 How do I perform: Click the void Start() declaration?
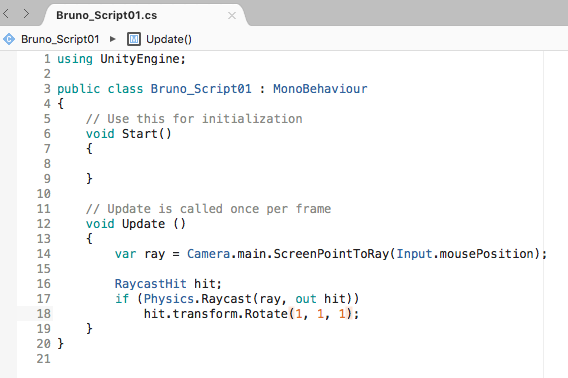[129, 134]
